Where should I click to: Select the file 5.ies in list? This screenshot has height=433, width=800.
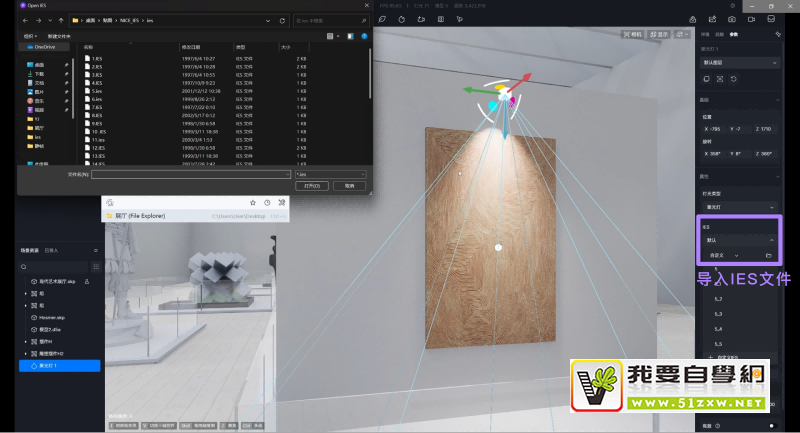tap(97, 91)
